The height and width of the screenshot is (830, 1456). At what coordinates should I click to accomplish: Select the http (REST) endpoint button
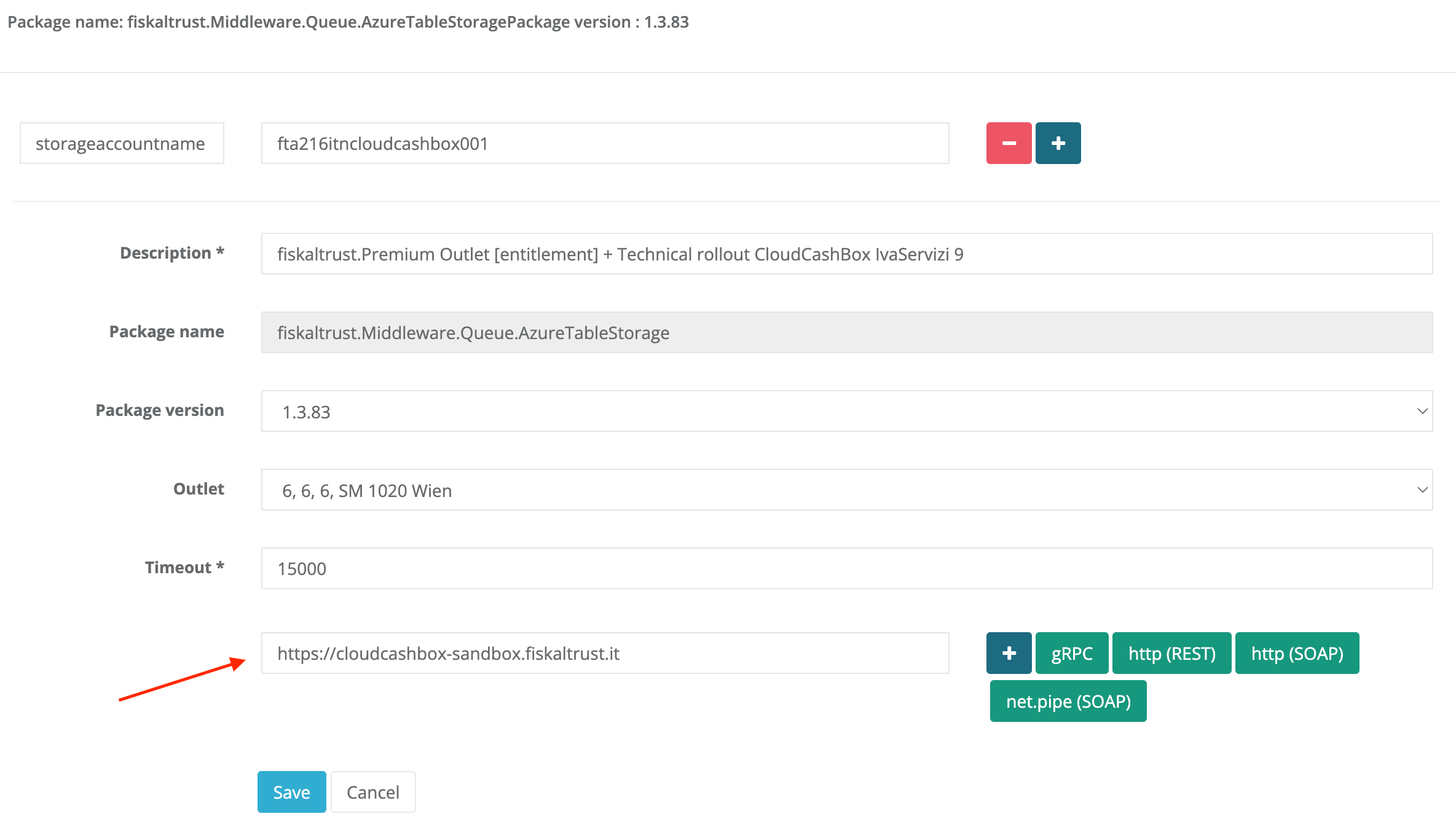1171,653
